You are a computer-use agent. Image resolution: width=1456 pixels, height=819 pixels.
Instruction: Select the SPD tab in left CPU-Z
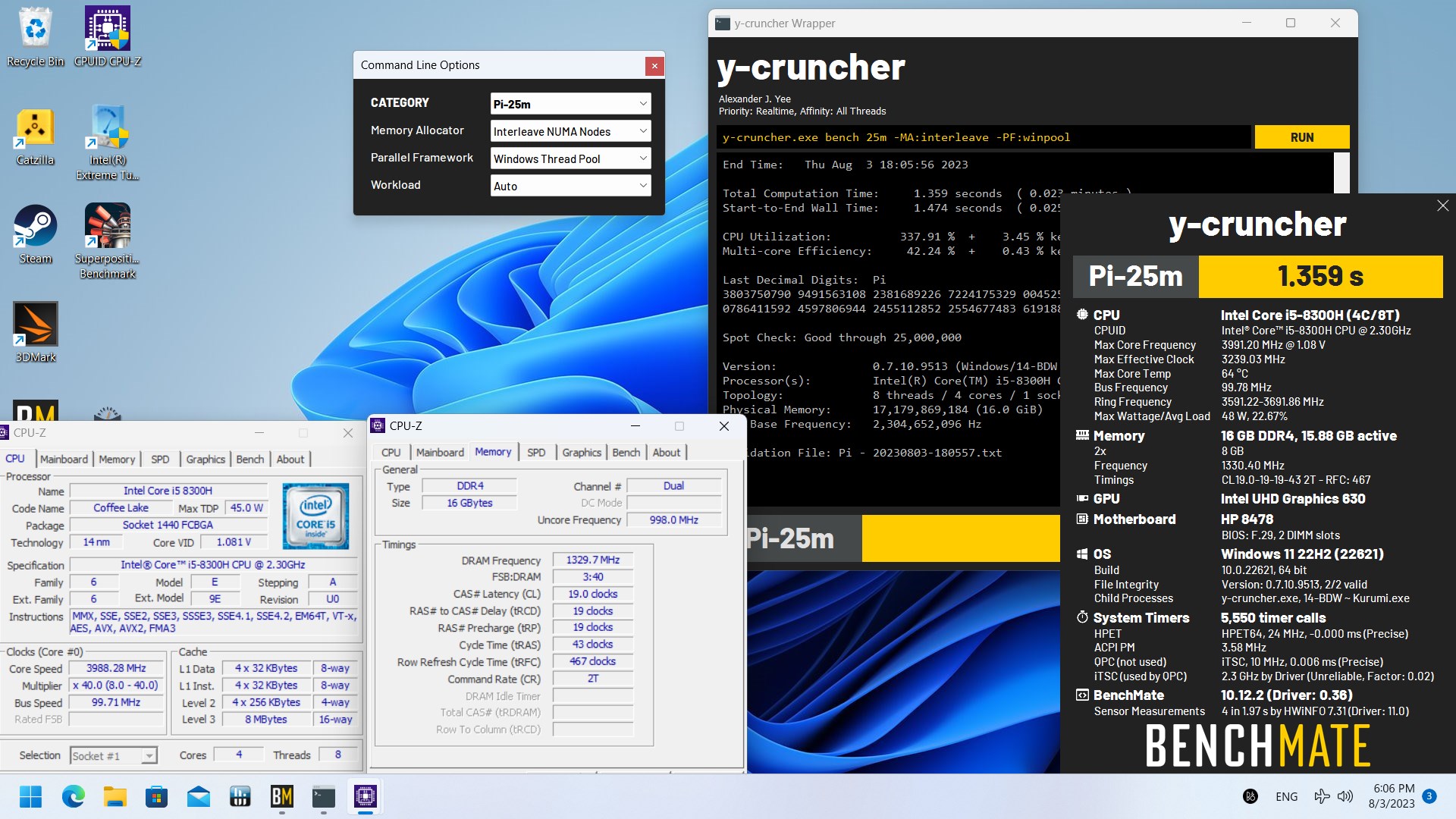tap(160, 459)
